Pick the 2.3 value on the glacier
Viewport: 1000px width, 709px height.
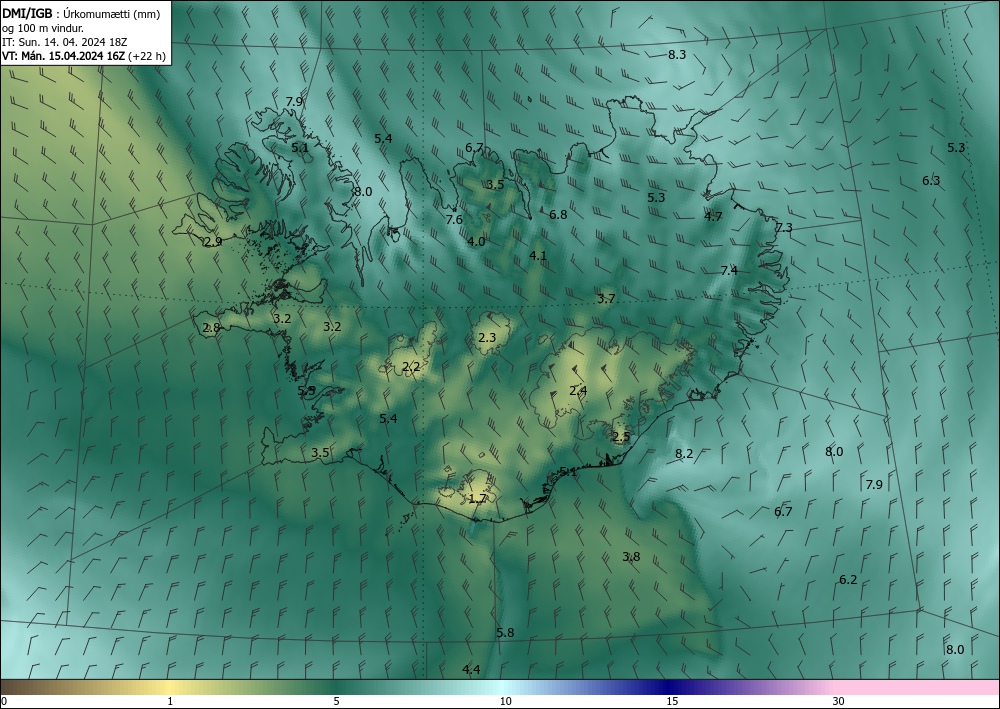click(x=487, y=337)
